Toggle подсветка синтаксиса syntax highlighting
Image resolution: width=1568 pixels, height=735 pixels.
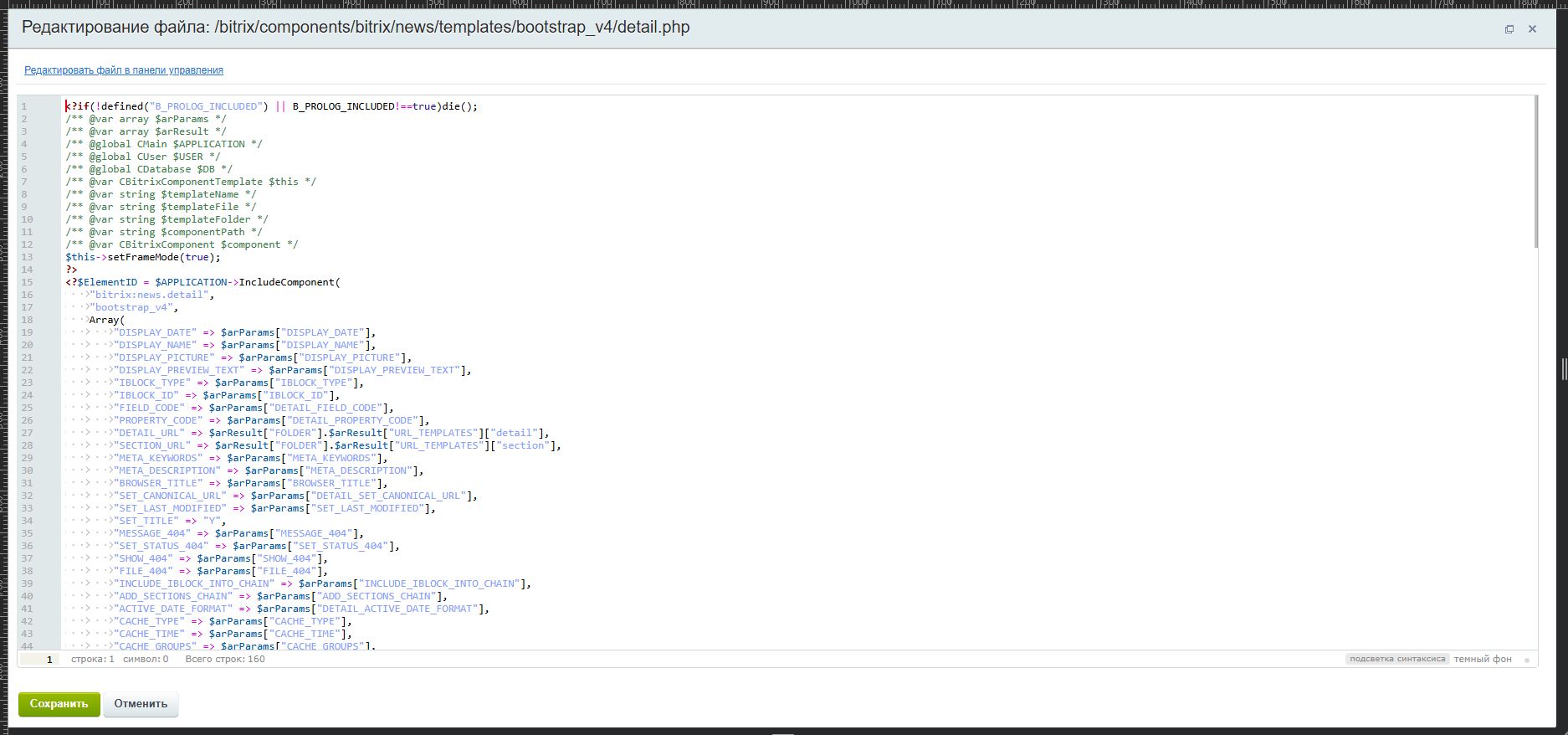pos(1396,659)
